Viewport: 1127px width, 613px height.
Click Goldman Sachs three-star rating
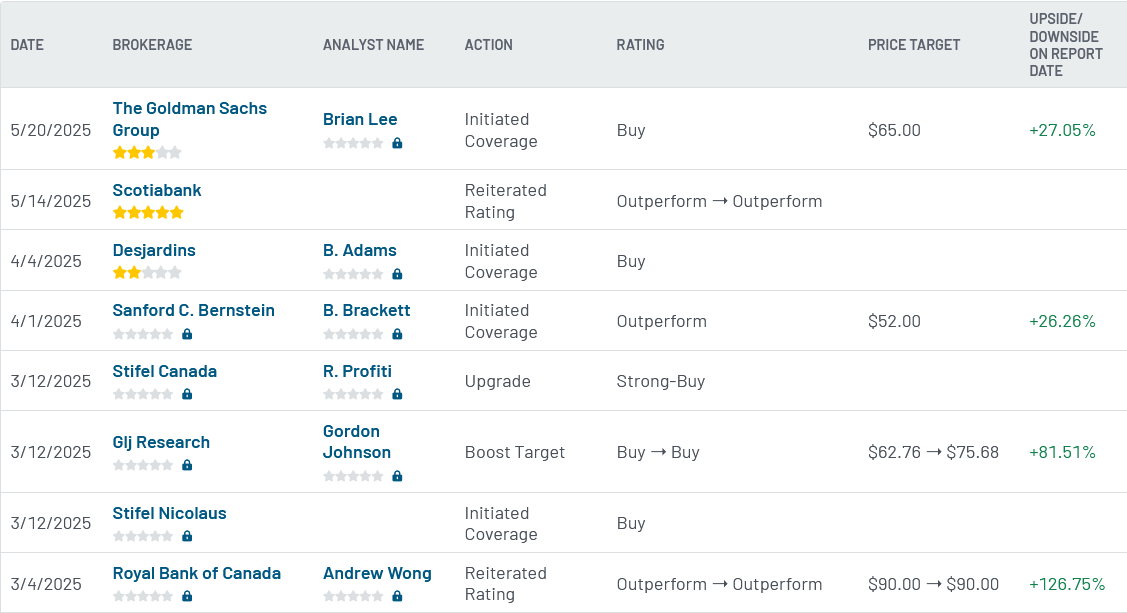147,152
